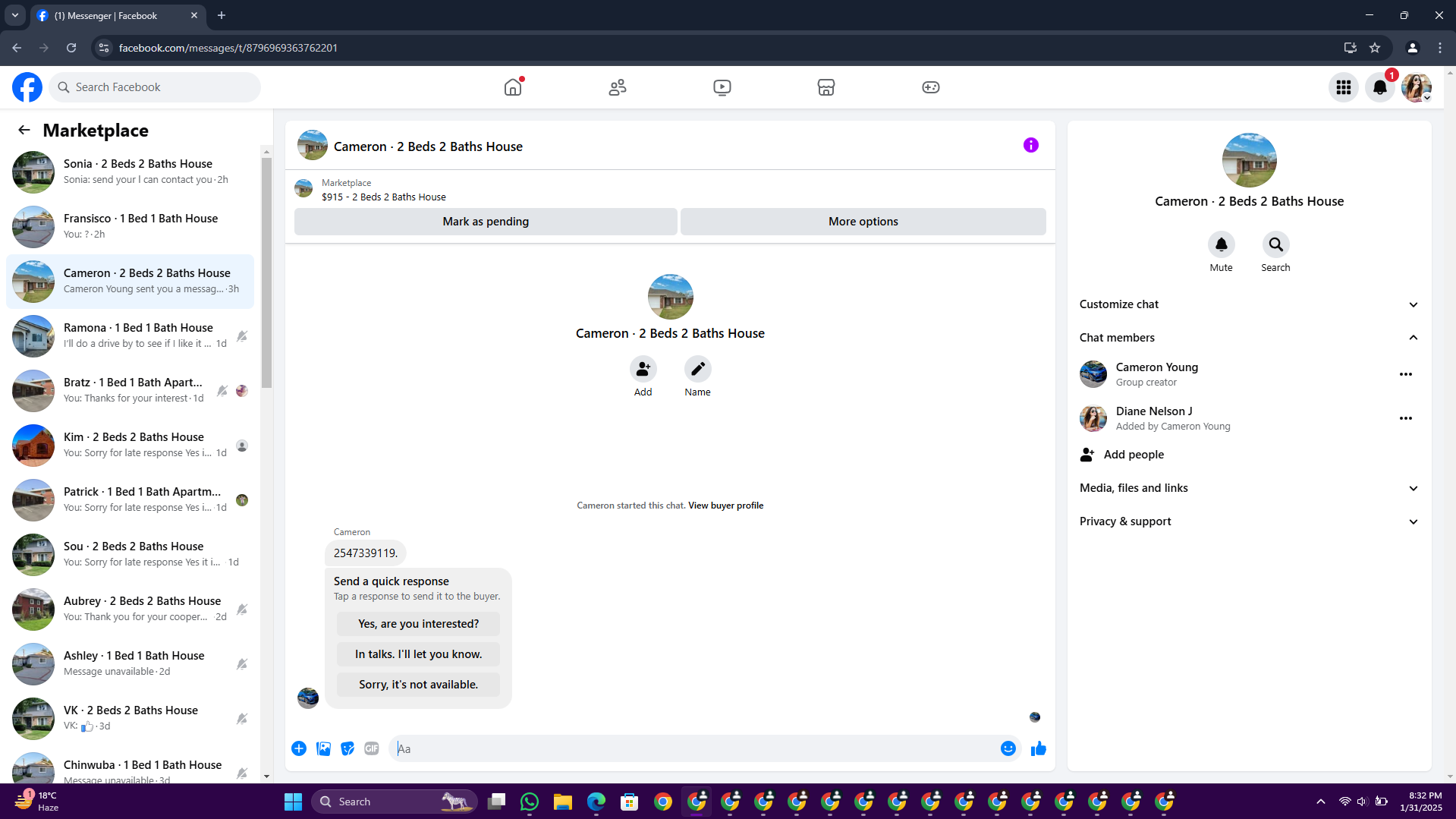Click the Windows Start button

[293, 802]
